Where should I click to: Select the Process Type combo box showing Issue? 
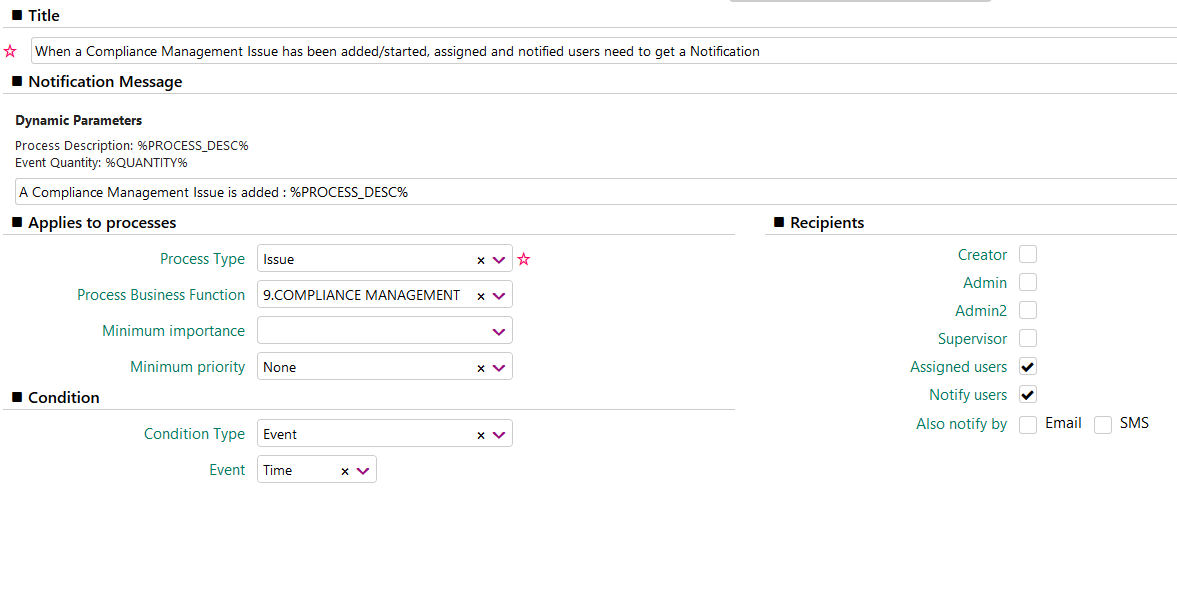coord(384,259)
